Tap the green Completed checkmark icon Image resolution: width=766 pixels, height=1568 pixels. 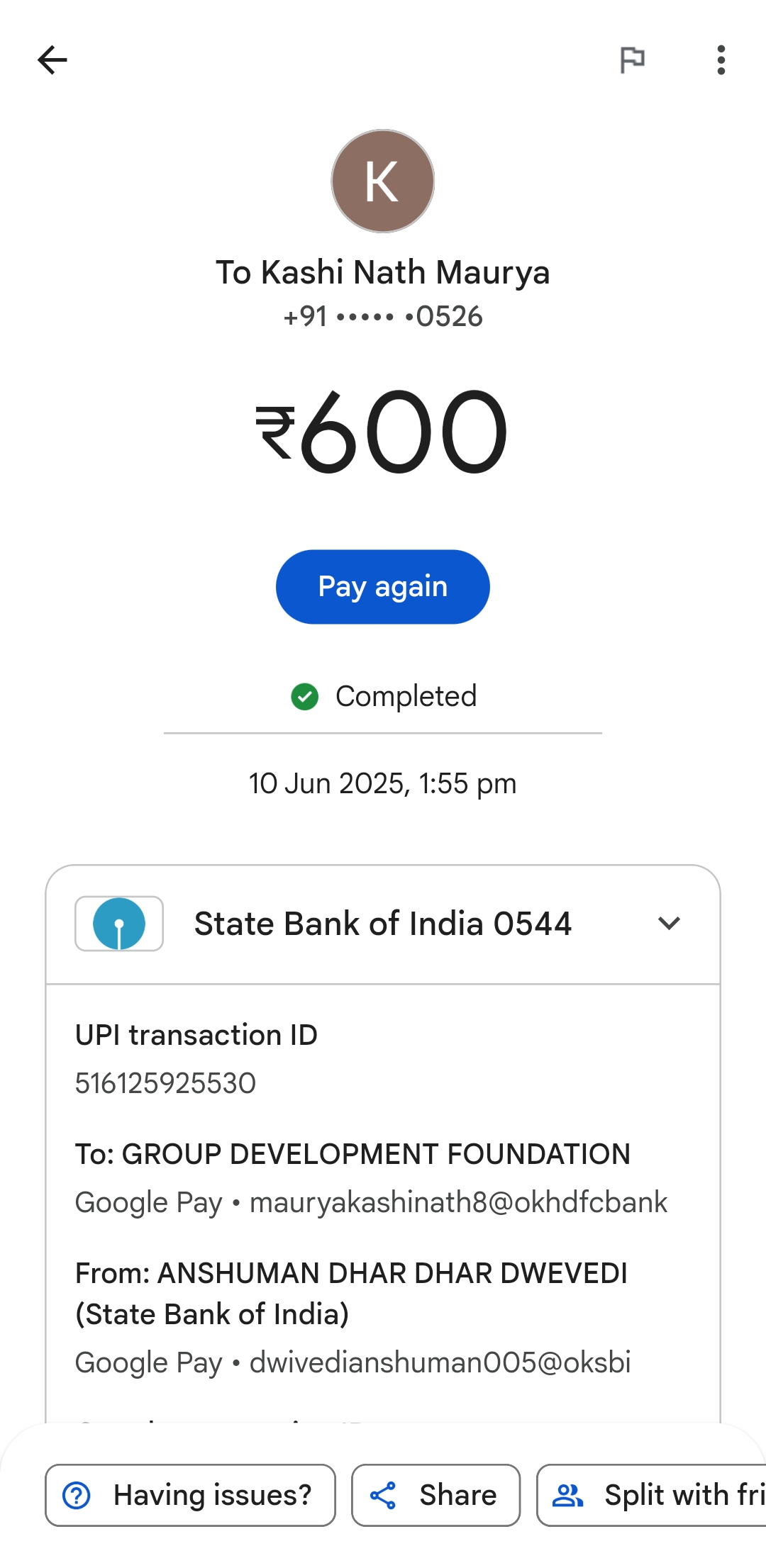click(305, 697)
